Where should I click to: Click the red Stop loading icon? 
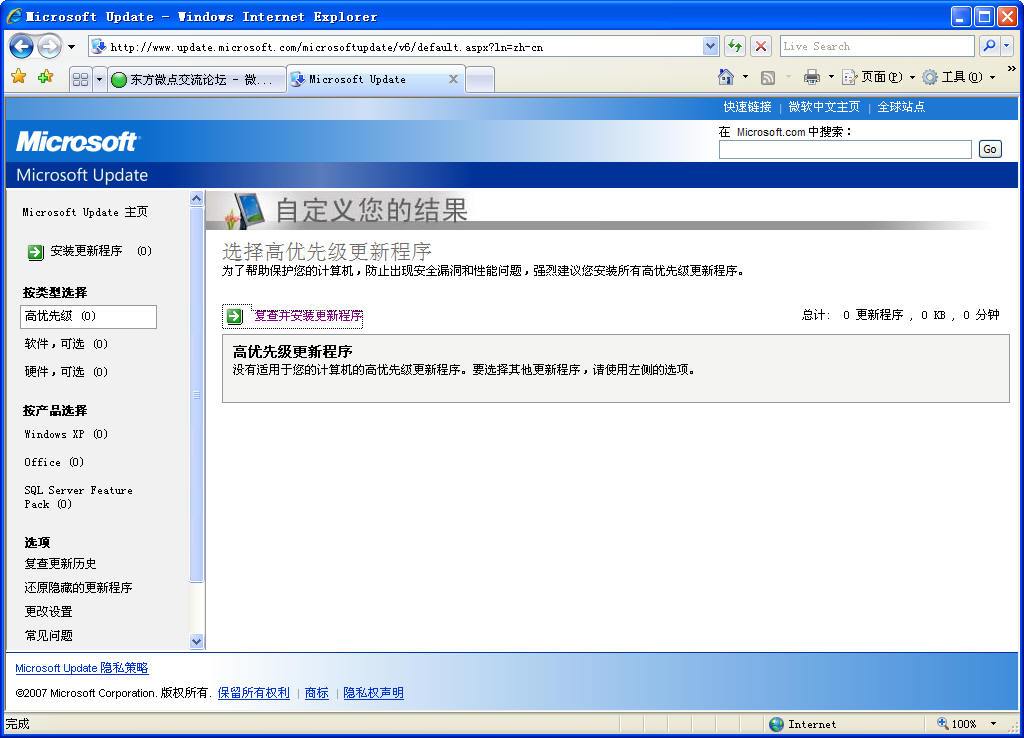coord(760,46)
